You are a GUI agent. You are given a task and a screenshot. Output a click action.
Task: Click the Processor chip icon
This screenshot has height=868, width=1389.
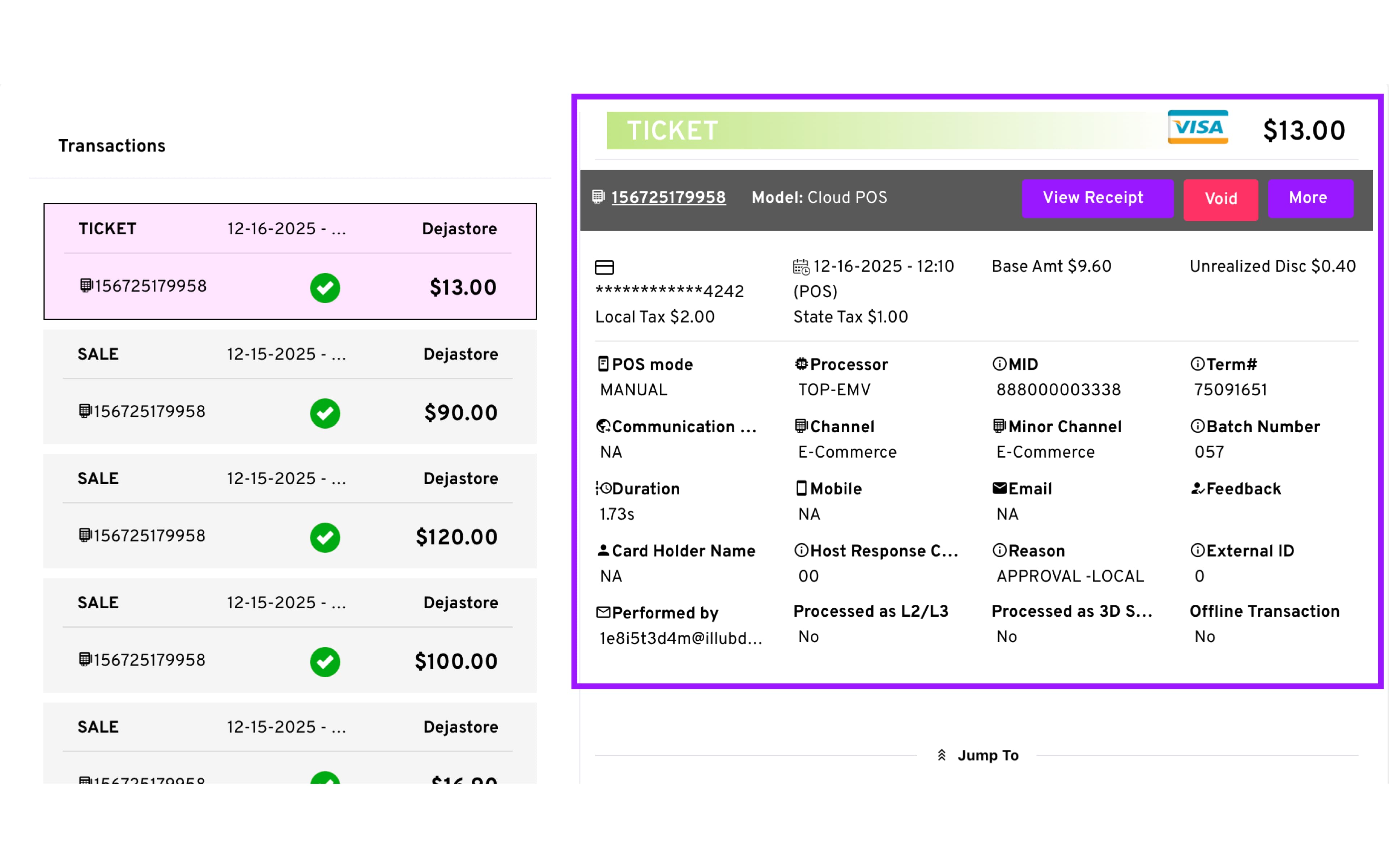point(801,364)
